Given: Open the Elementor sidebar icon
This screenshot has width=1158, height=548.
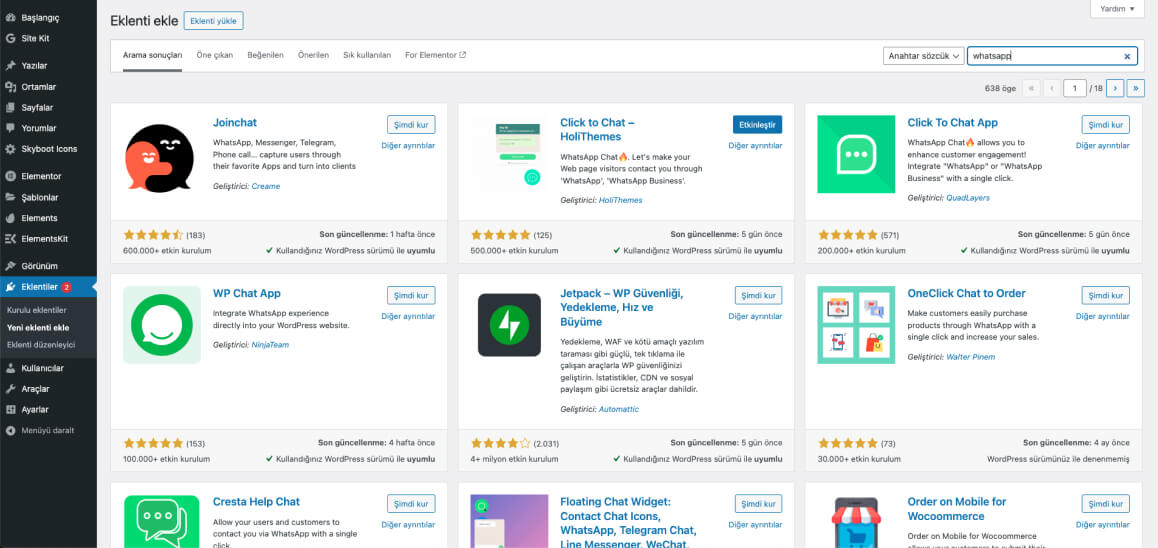Looking at the screenshot, I should (x=10, y=177).
